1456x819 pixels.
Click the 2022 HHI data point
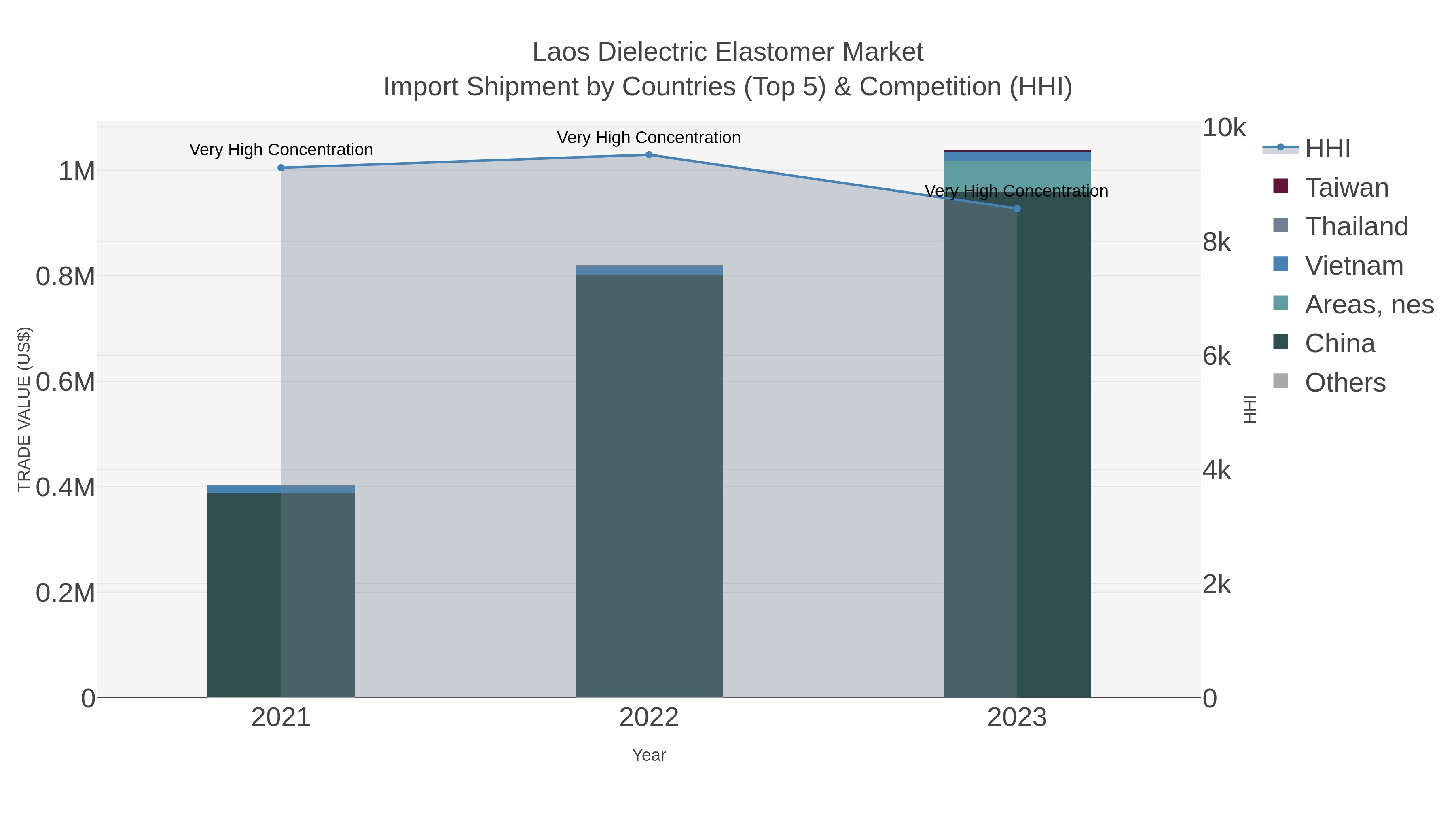tap(649, 155)
